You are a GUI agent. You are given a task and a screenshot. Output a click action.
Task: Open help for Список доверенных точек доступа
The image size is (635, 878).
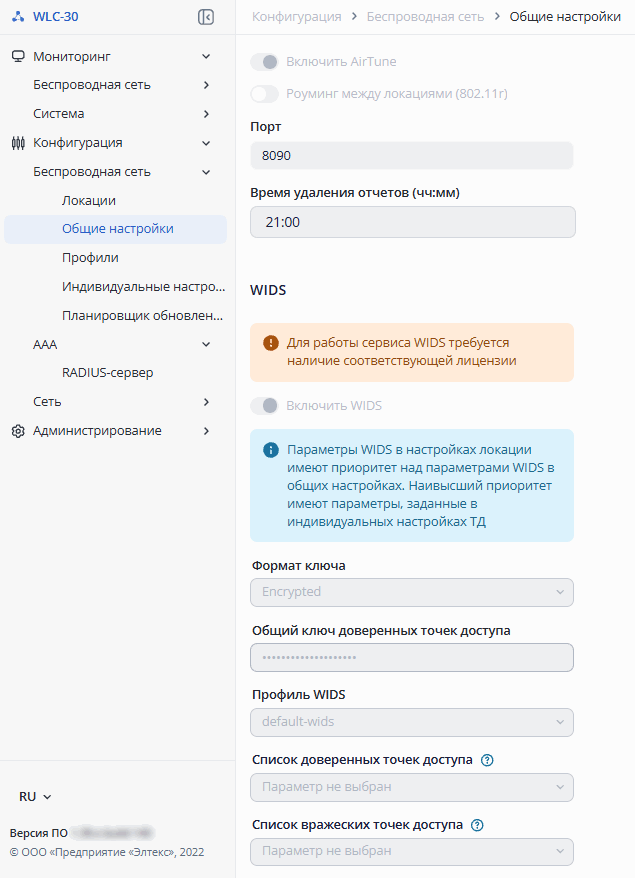point(487,760)
